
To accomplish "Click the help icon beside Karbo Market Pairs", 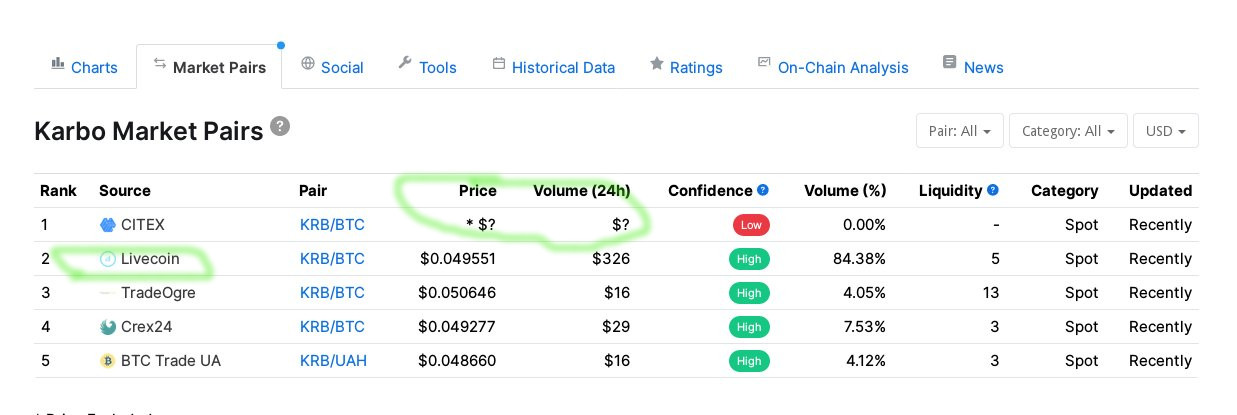I will coord(280,126).
